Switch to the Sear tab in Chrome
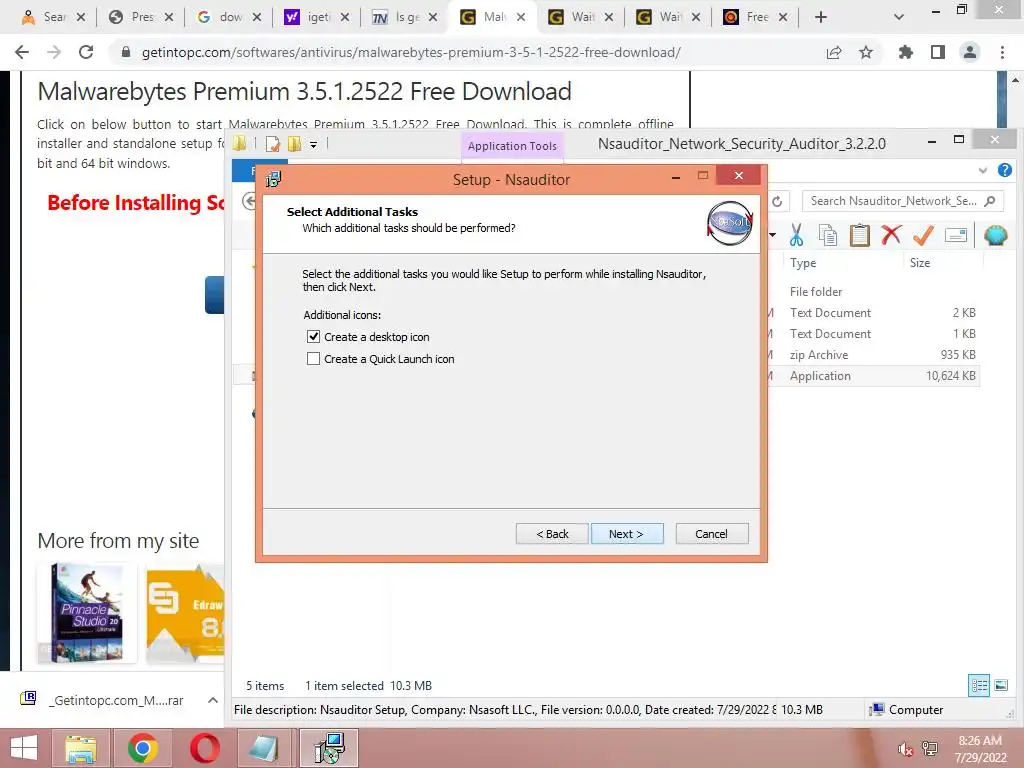 [x=52, y=17]
